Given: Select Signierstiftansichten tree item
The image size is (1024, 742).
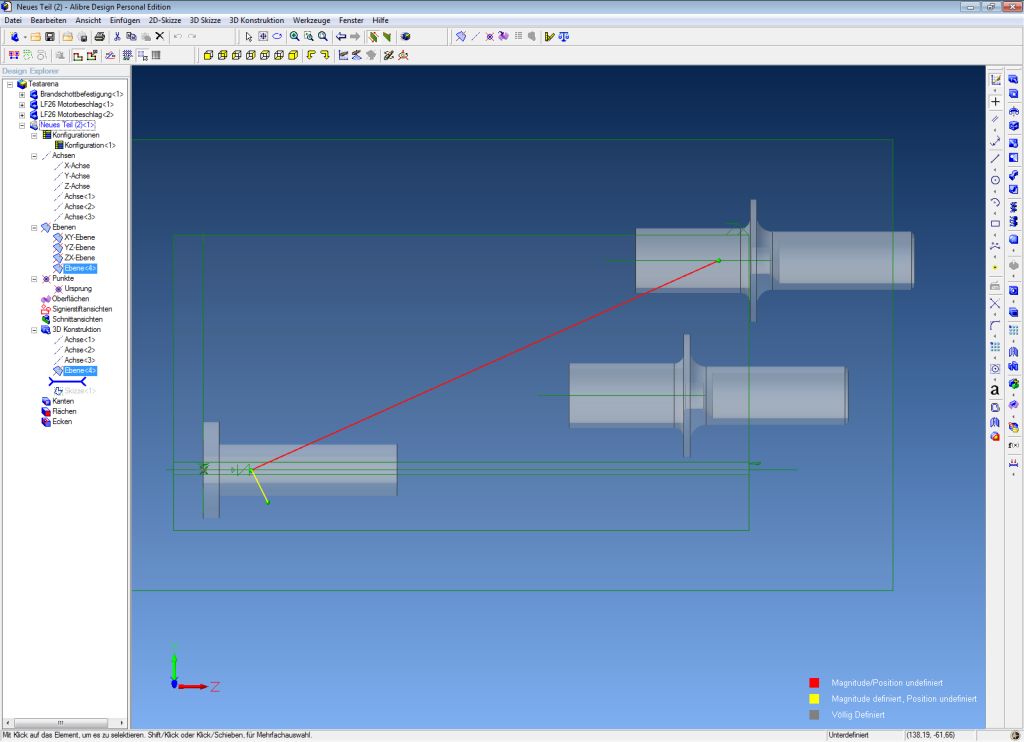Looking at the screenshot, I should click(x=82, y=309).
